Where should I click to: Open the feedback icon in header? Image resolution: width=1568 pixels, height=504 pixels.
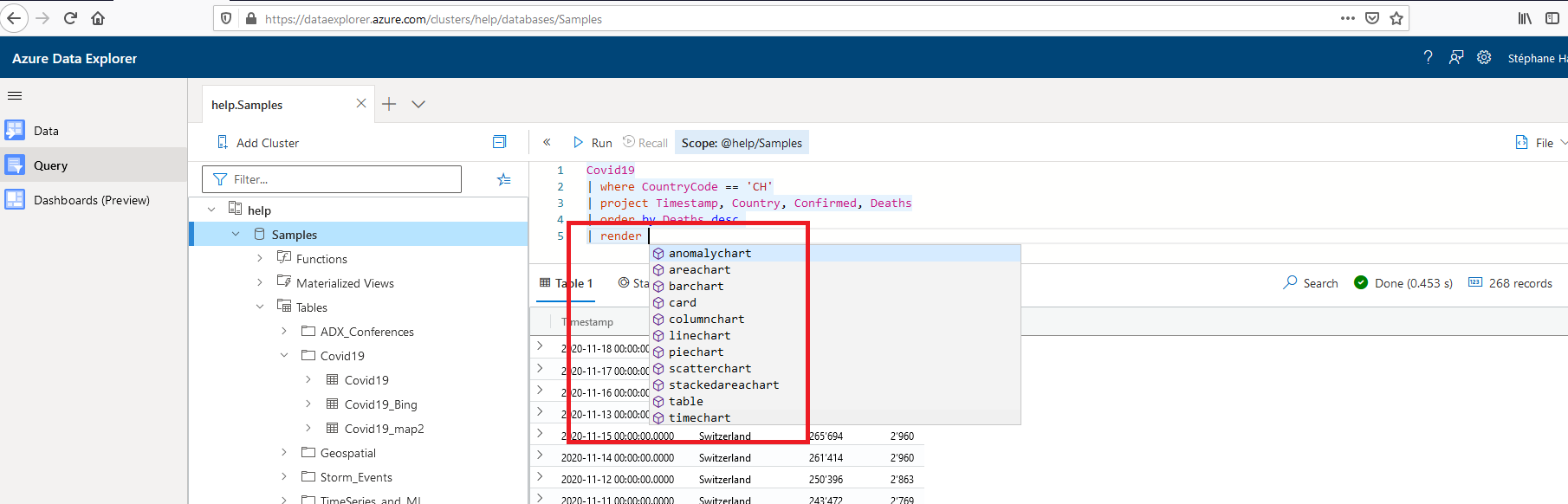1456,57
